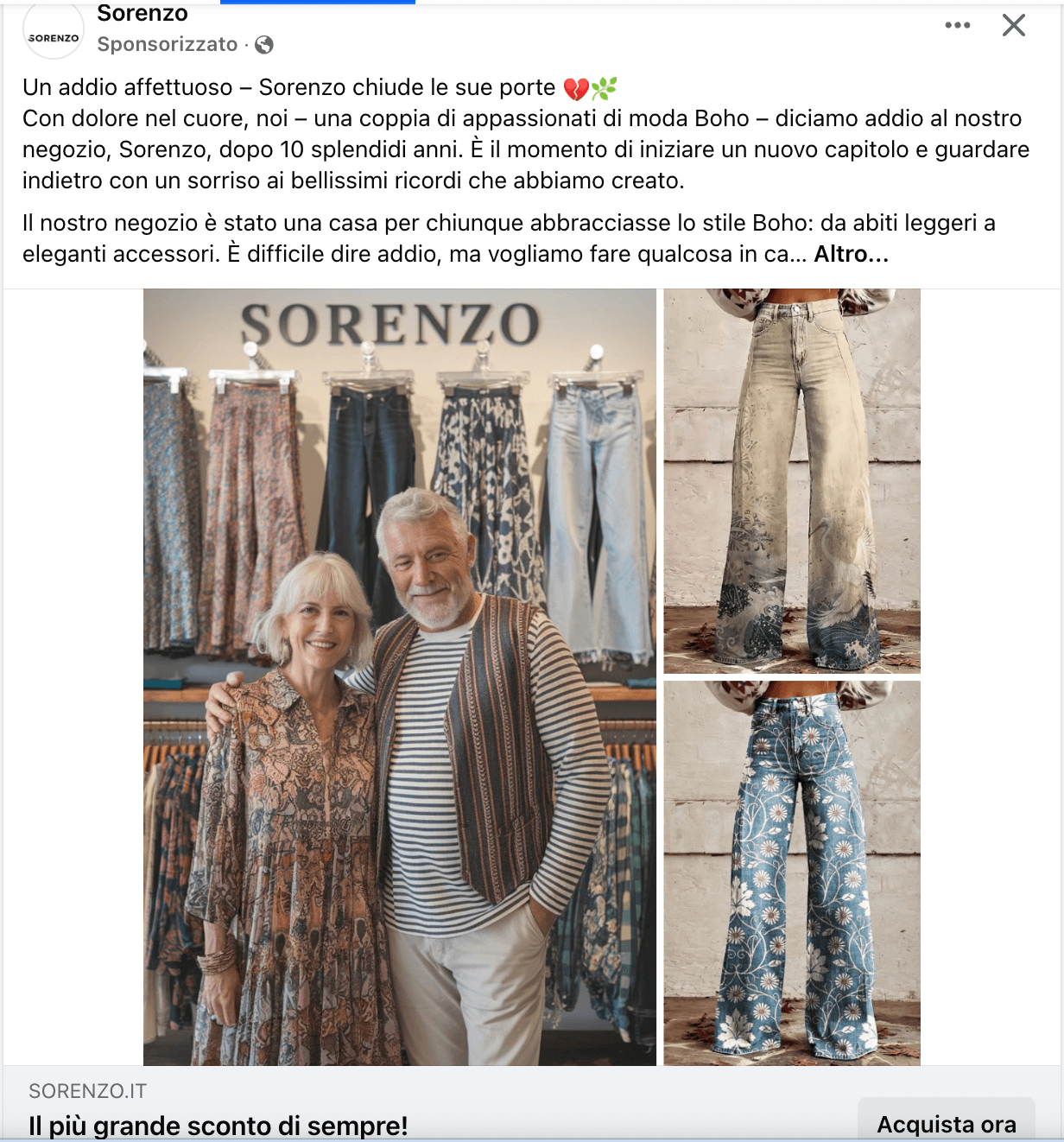This screenshot has width=1064, height=1142.
Task: Click the light-wash jeans hanging in photo
Action: click(598, 518)
